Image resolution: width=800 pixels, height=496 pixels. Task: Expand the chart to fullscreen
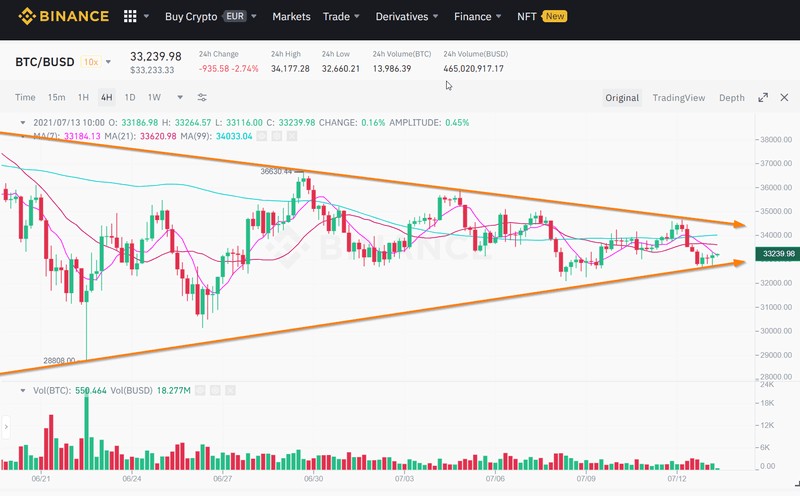(763, 97)
